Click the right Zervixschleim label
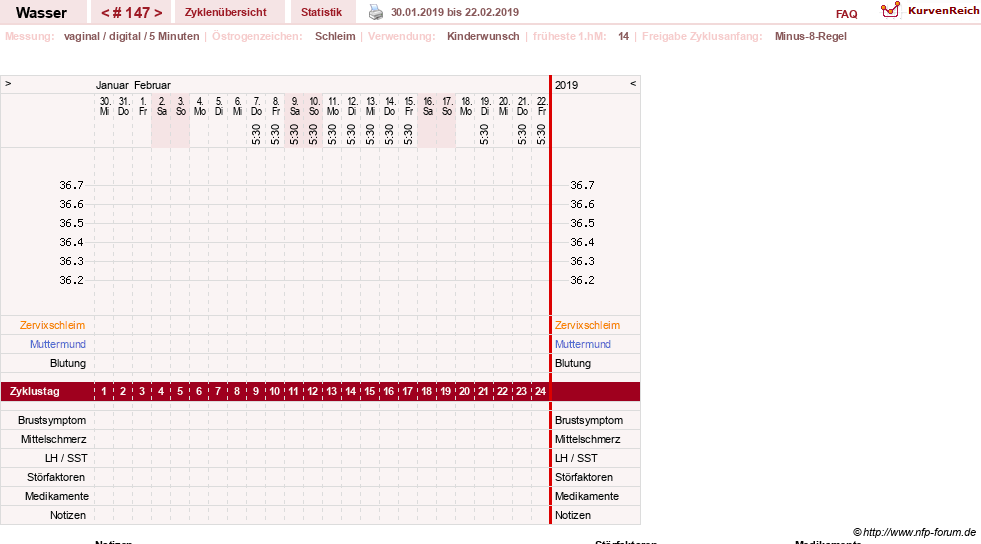 (x=587, y=325)
